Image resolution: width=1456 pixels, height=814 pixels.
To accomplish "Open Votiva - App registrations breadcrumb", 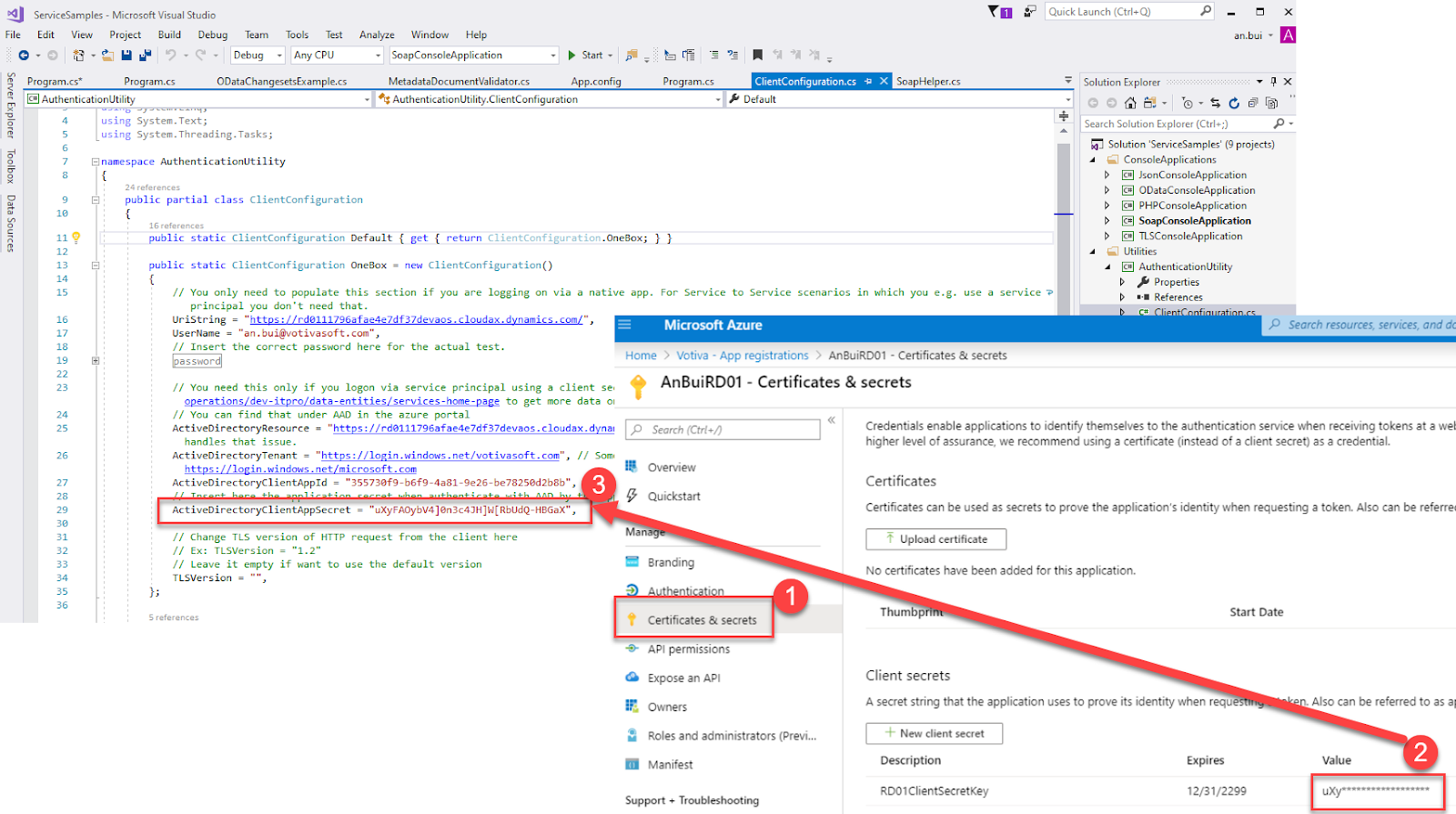I will [742, 356].
